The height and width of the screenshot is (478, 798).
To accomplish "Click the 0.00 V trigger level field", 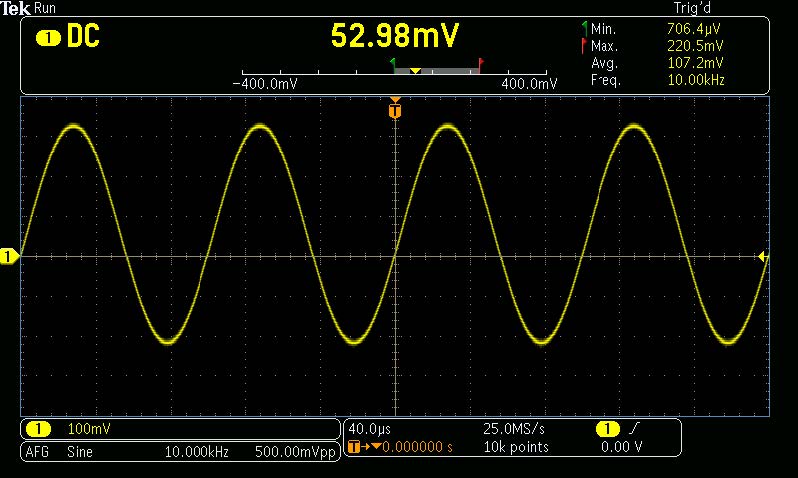I will pos(621,446).
